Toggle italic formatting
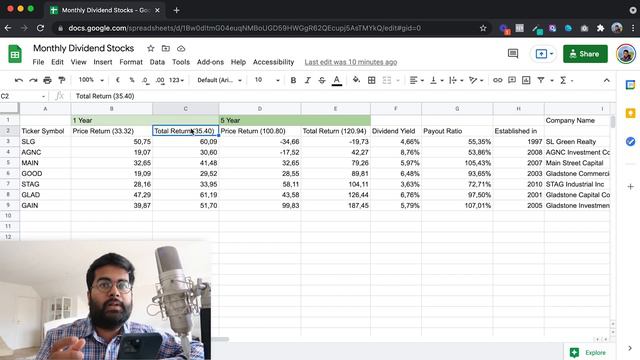 tap(307, 80)
